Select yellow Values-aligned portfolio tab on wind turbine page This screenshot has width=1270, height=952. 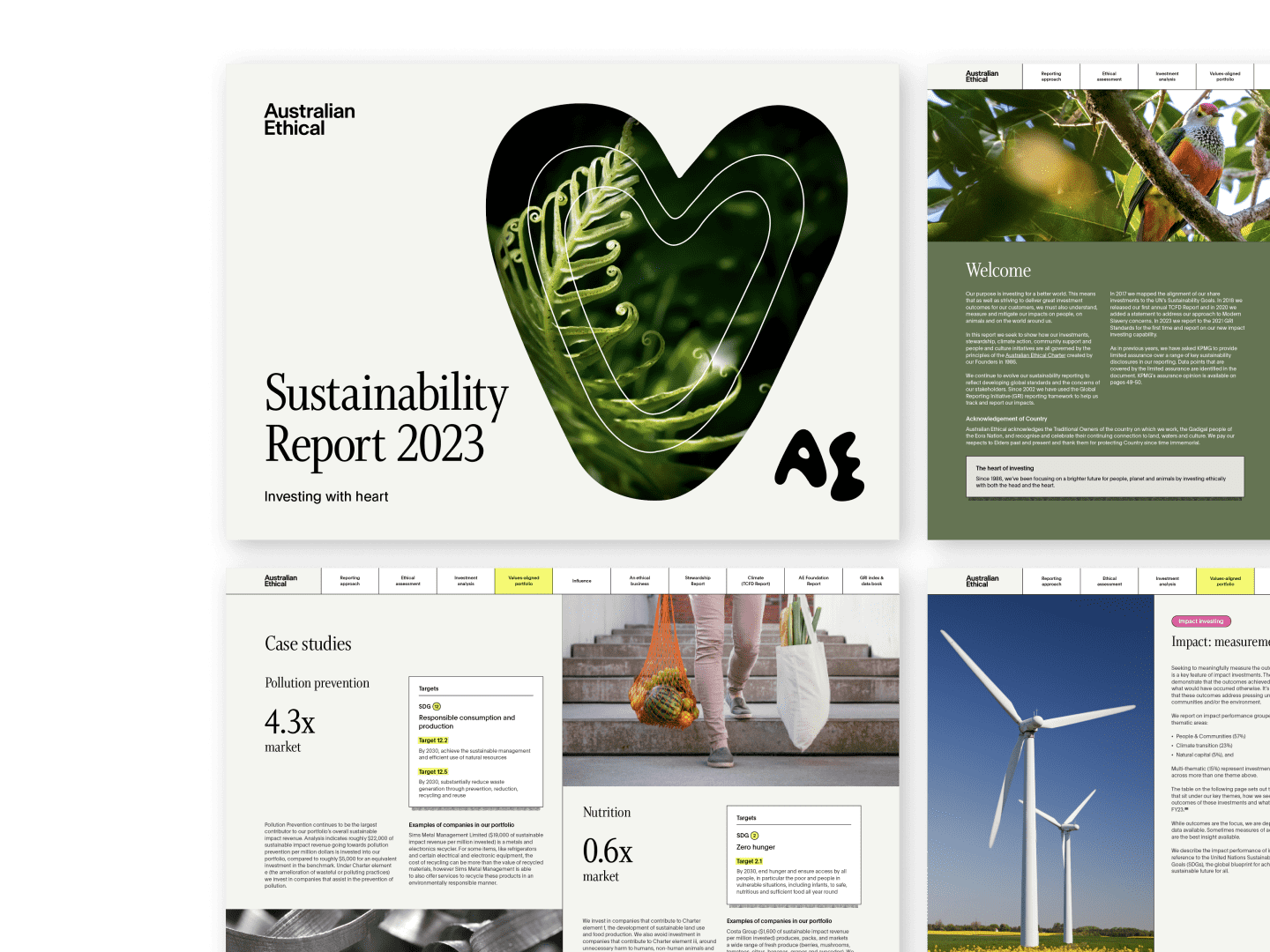point(1225,582)
